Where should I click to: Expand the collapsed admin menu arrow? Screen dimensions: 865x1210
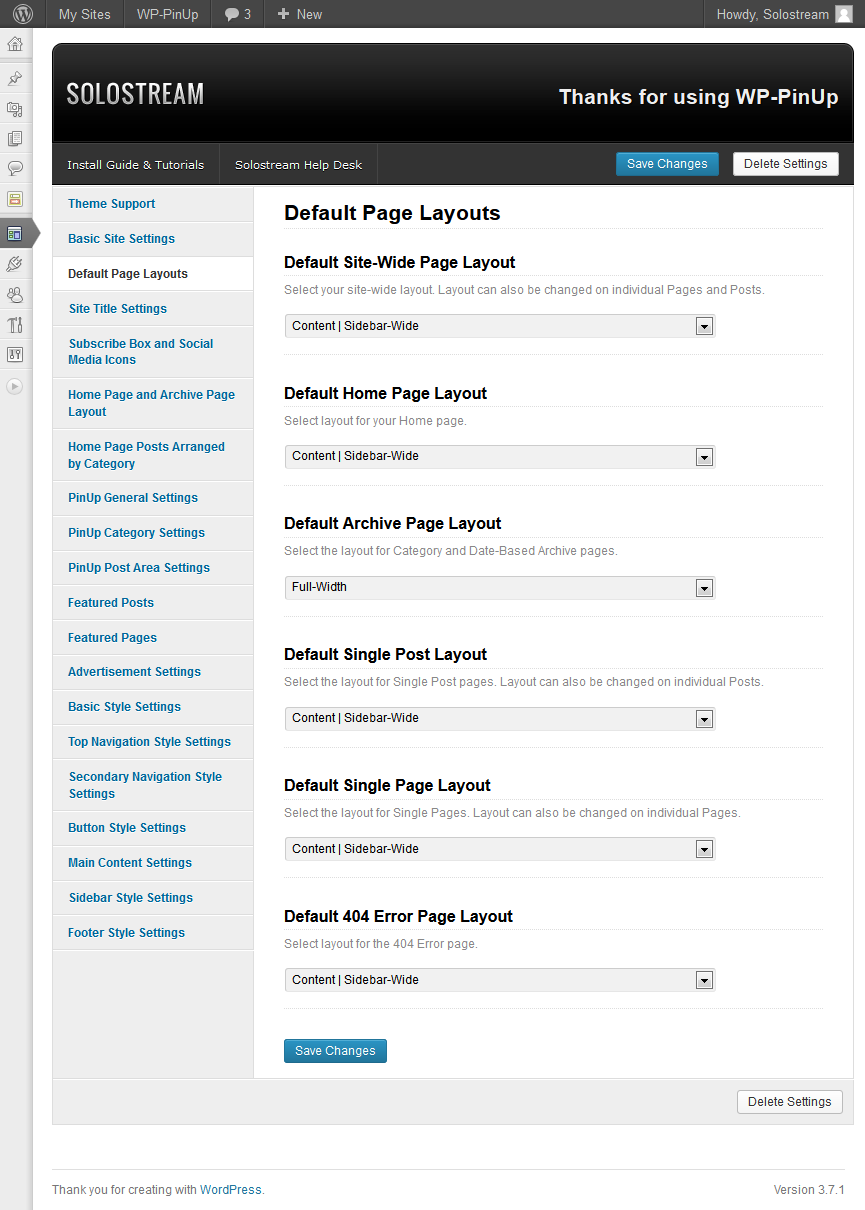(15, 386)
